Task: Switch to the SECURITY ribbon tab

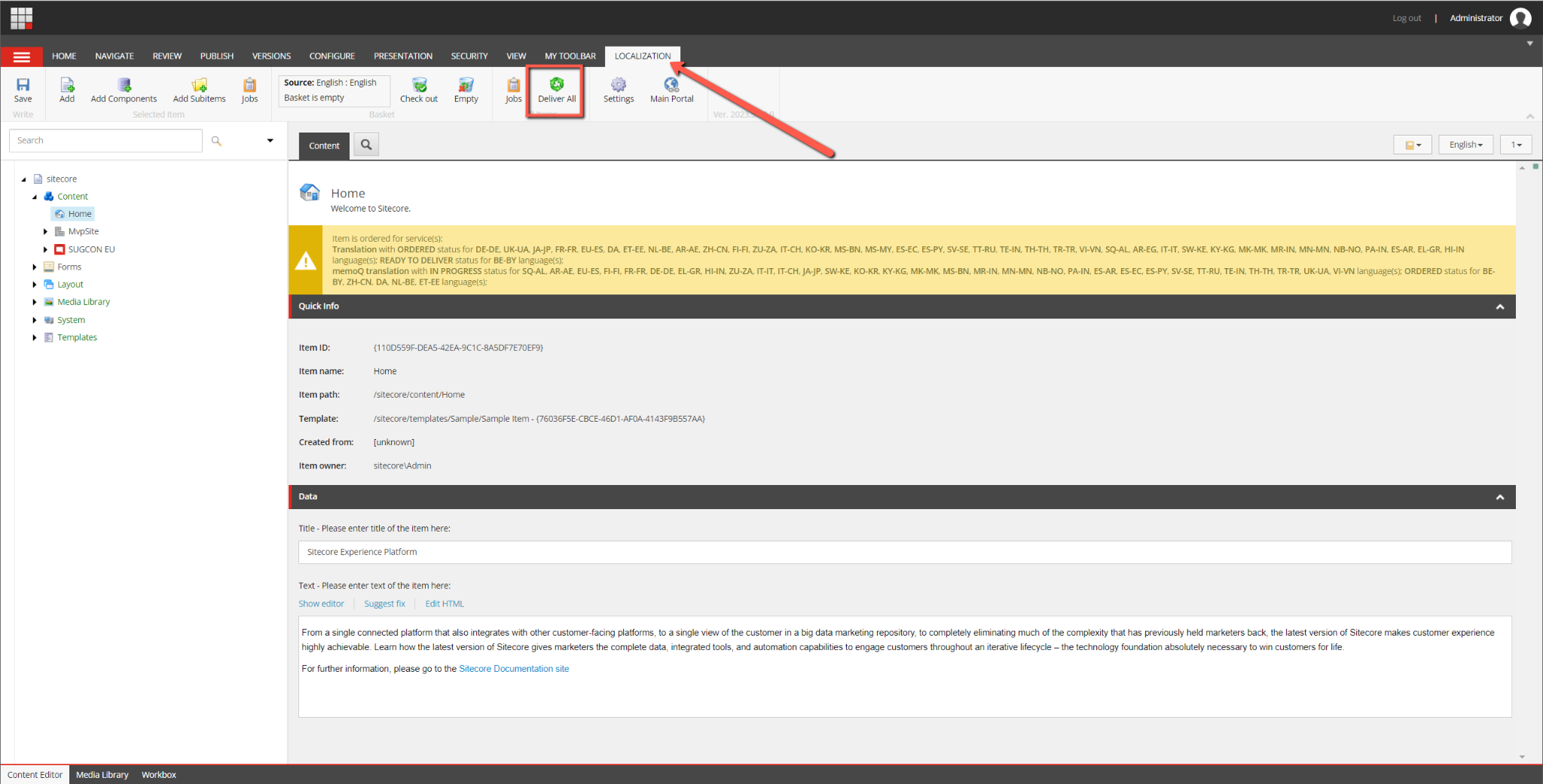Action: pyautogui.click(x=469, y=56)
